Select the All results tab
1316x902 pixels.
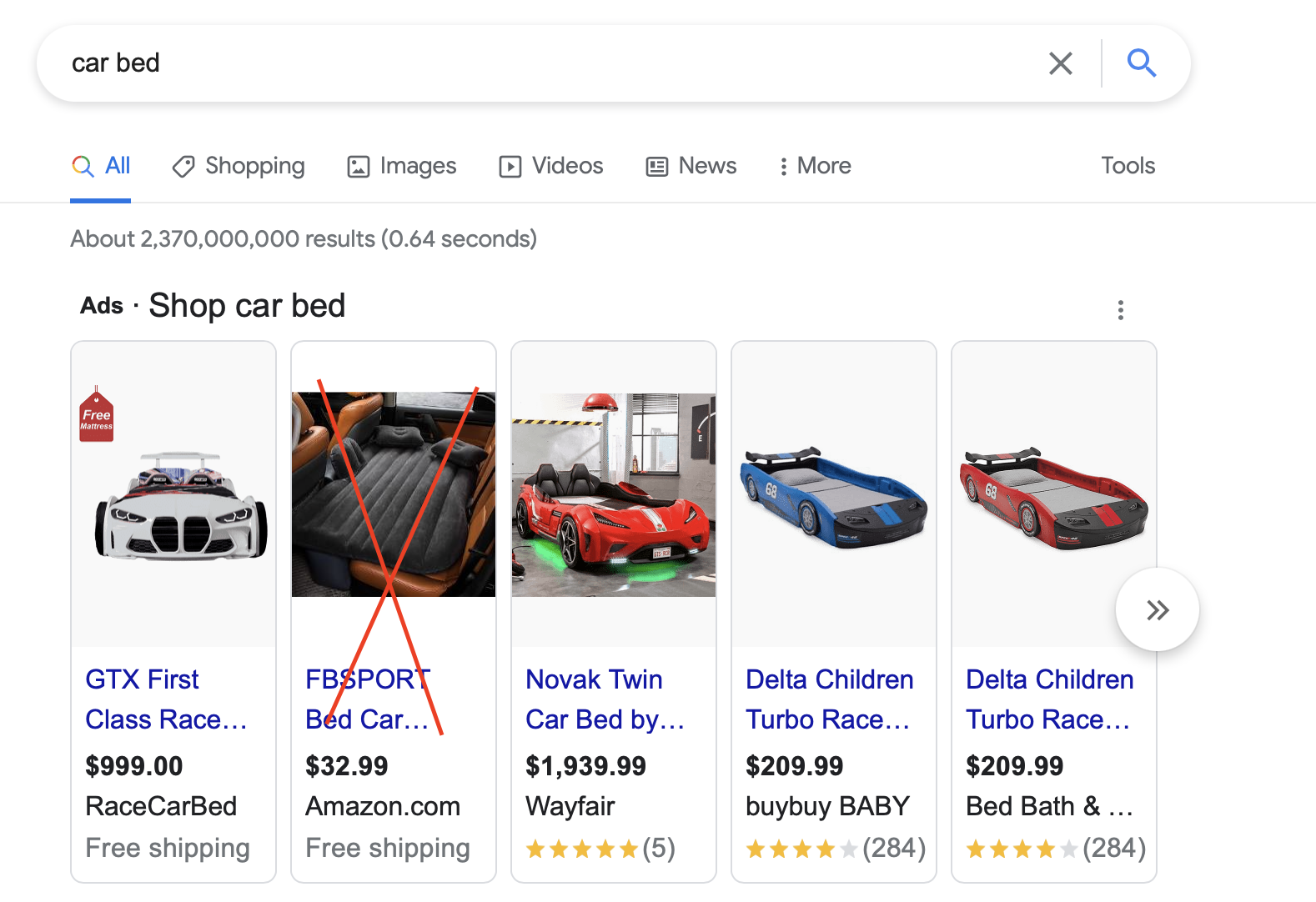click(x=102, y=166)
